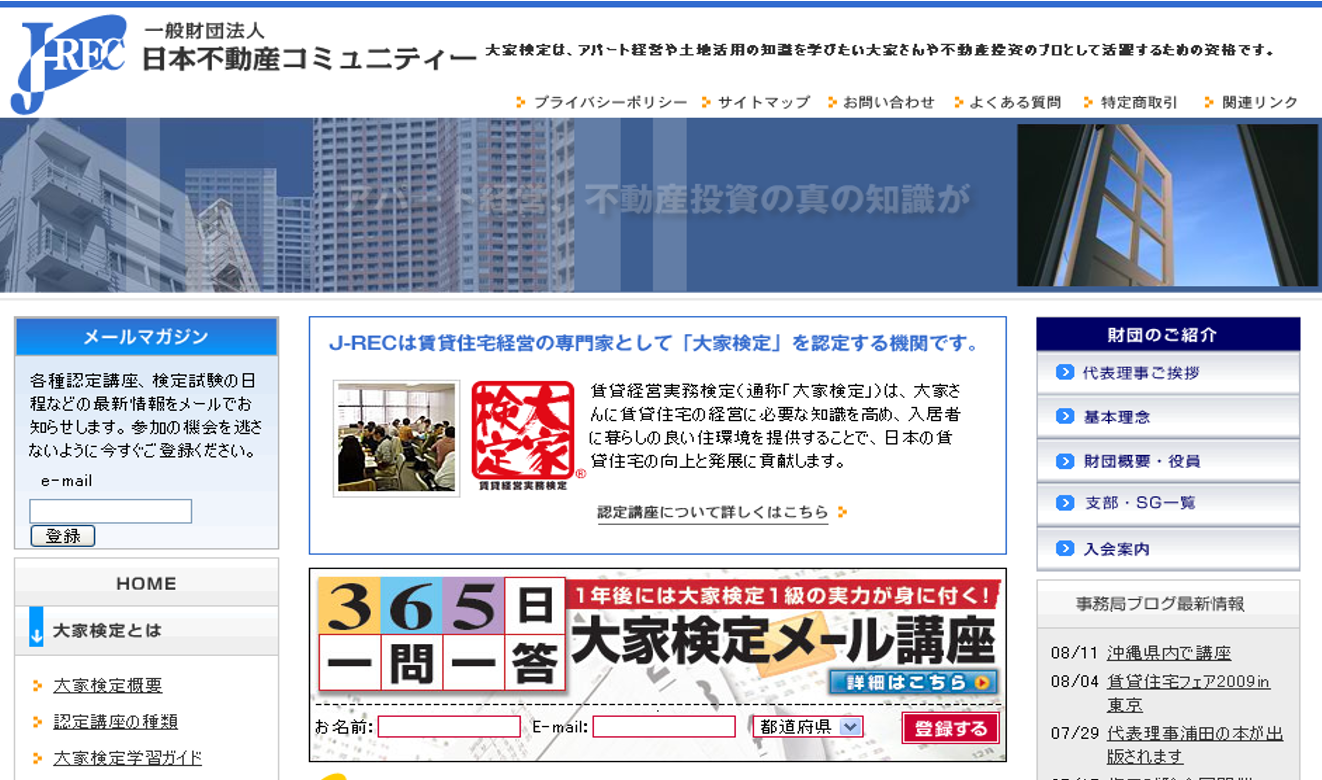Select 大家検定とは sidebar section
The image size is (1322, 780).
[107, 631]
